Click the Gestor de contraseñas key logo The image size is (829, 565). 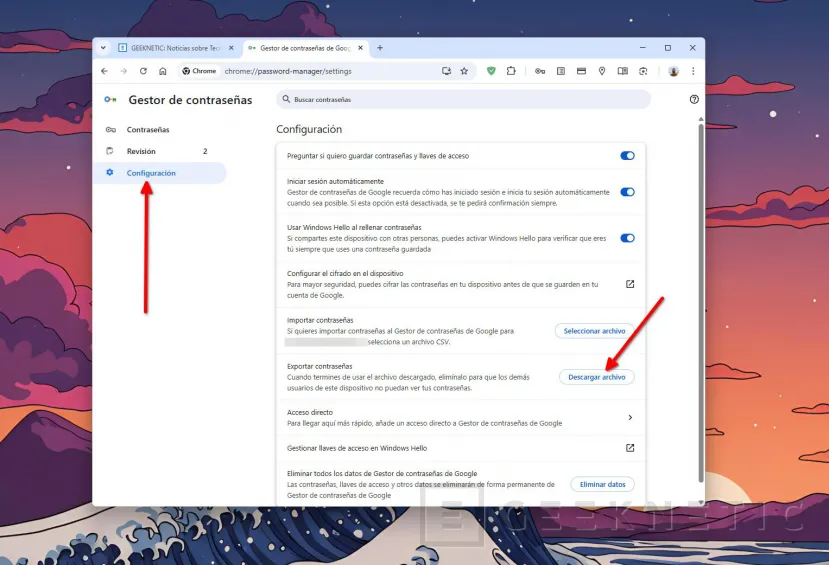coord(110,99)
